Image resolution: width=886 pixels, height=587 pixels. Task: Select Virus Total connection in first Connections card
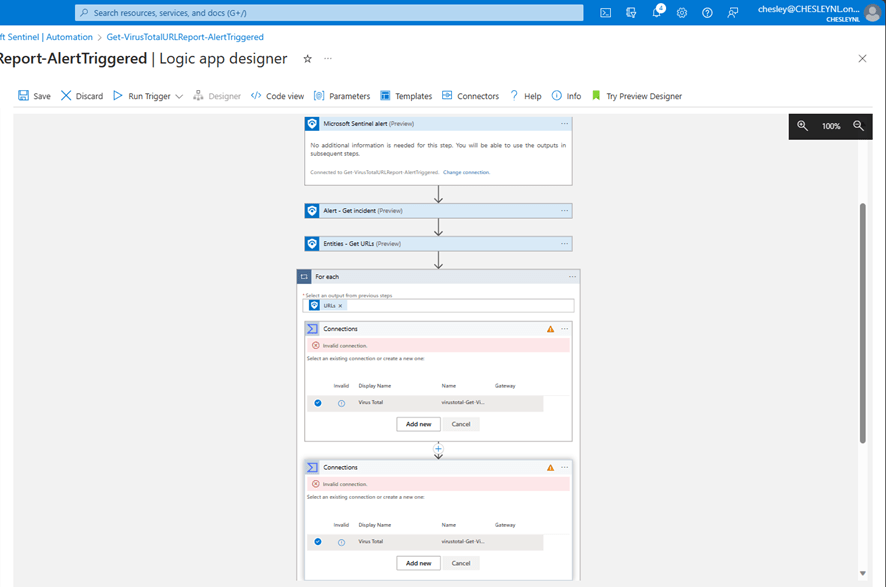(371, 403)
